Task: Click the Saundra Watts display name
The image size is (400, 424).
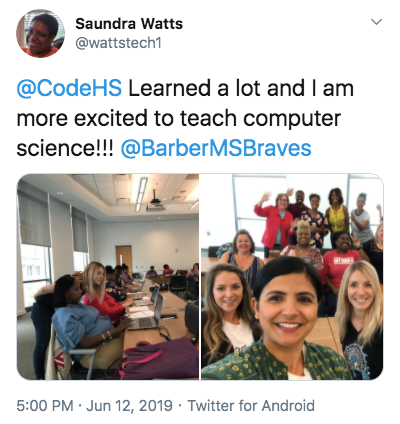Action: [x=129, y=24]
